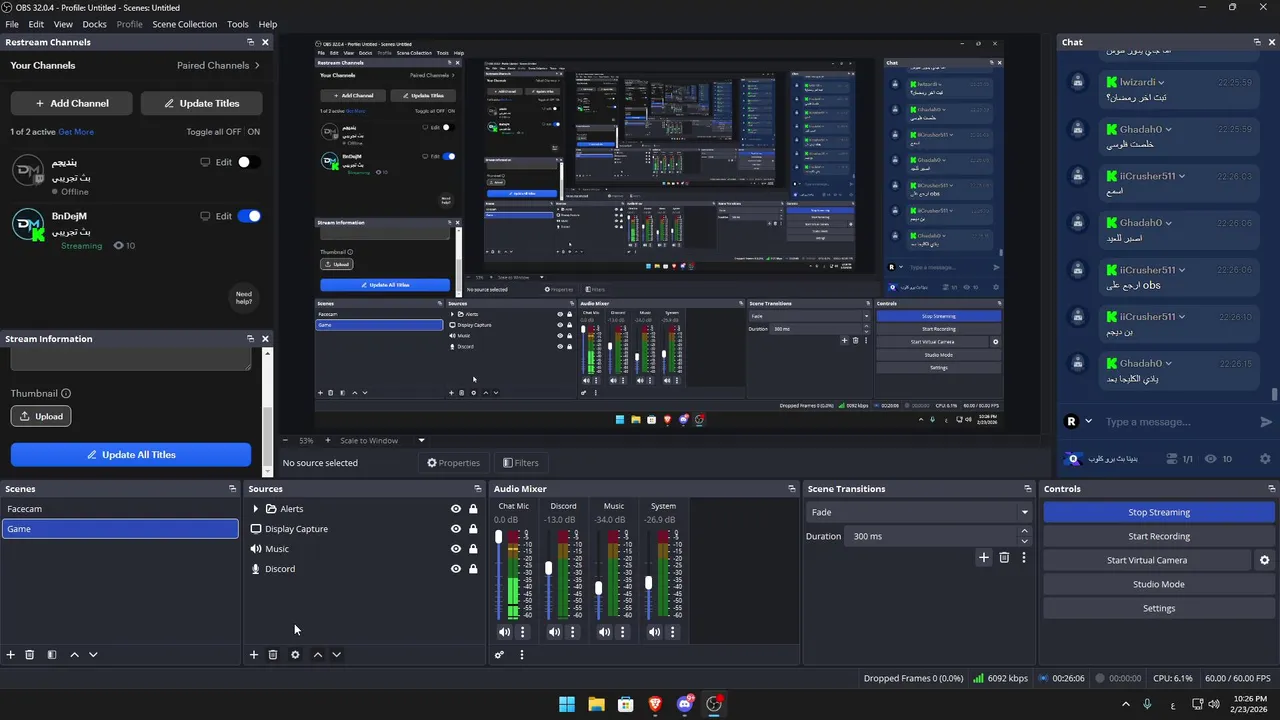Click the Start Recording button

click(1159, 536)
